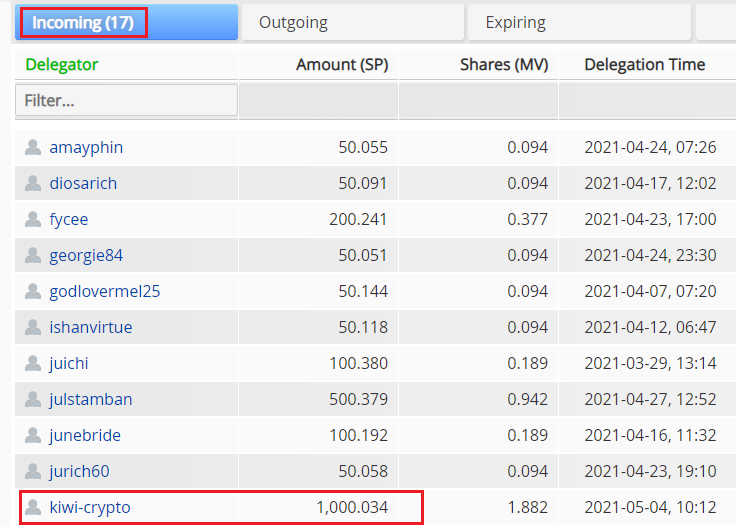Click the user avatar icon beside junebride
Viewport: 736px width, 527px height.
click(x=33, y=435)
